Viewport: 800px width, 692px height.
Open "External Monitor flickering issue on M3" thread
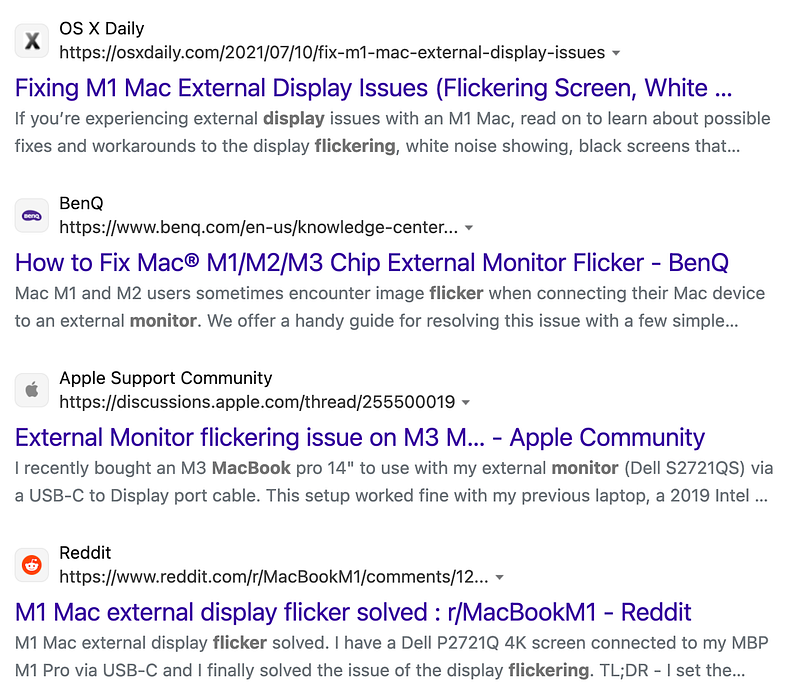pyautogui.click(x=360, y=438)
